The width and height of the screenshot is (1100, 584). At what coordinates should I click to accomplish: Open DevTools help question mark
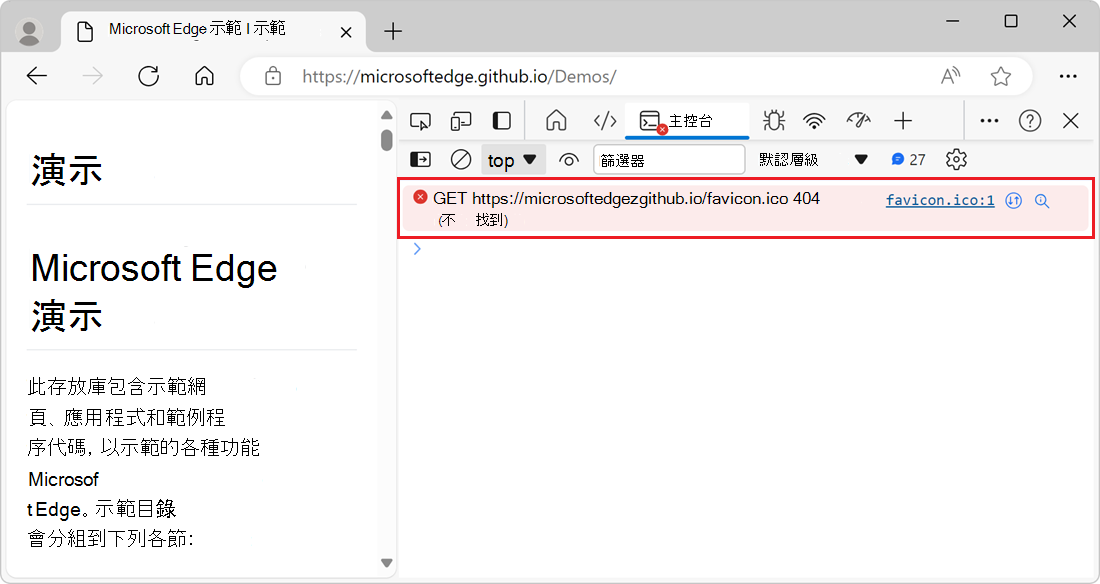point(1030,121)
